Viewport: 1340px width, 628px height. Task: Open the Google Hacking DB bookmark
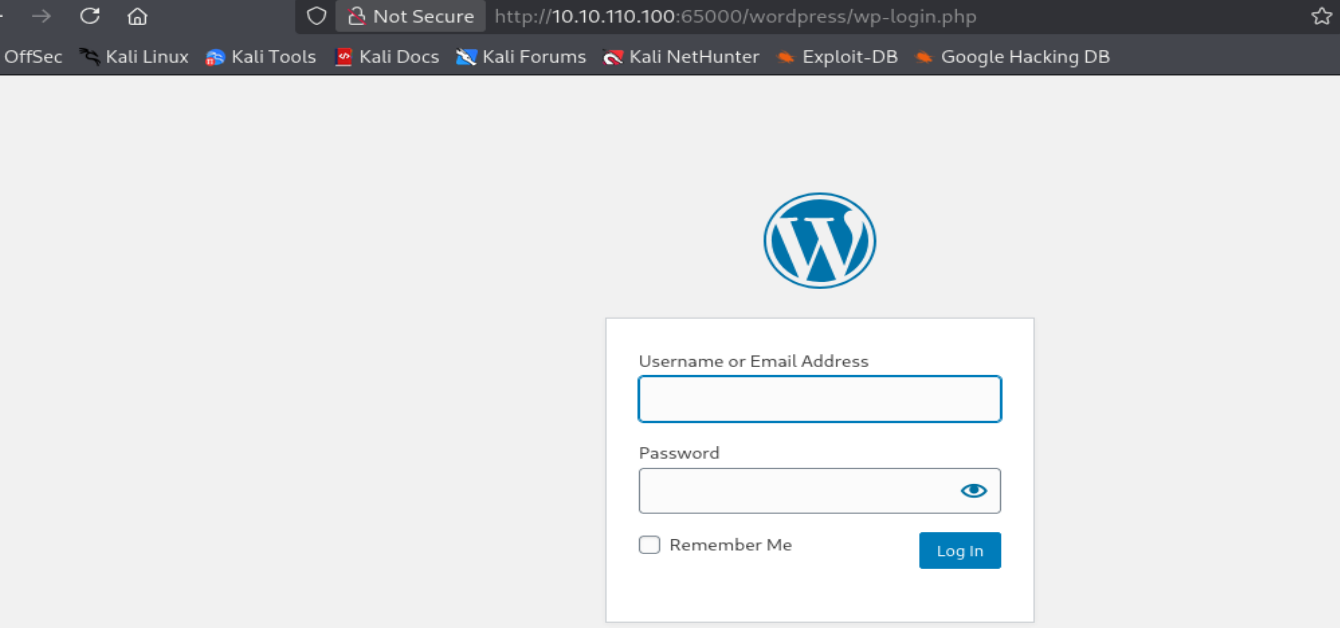(x=1012, y=57)
